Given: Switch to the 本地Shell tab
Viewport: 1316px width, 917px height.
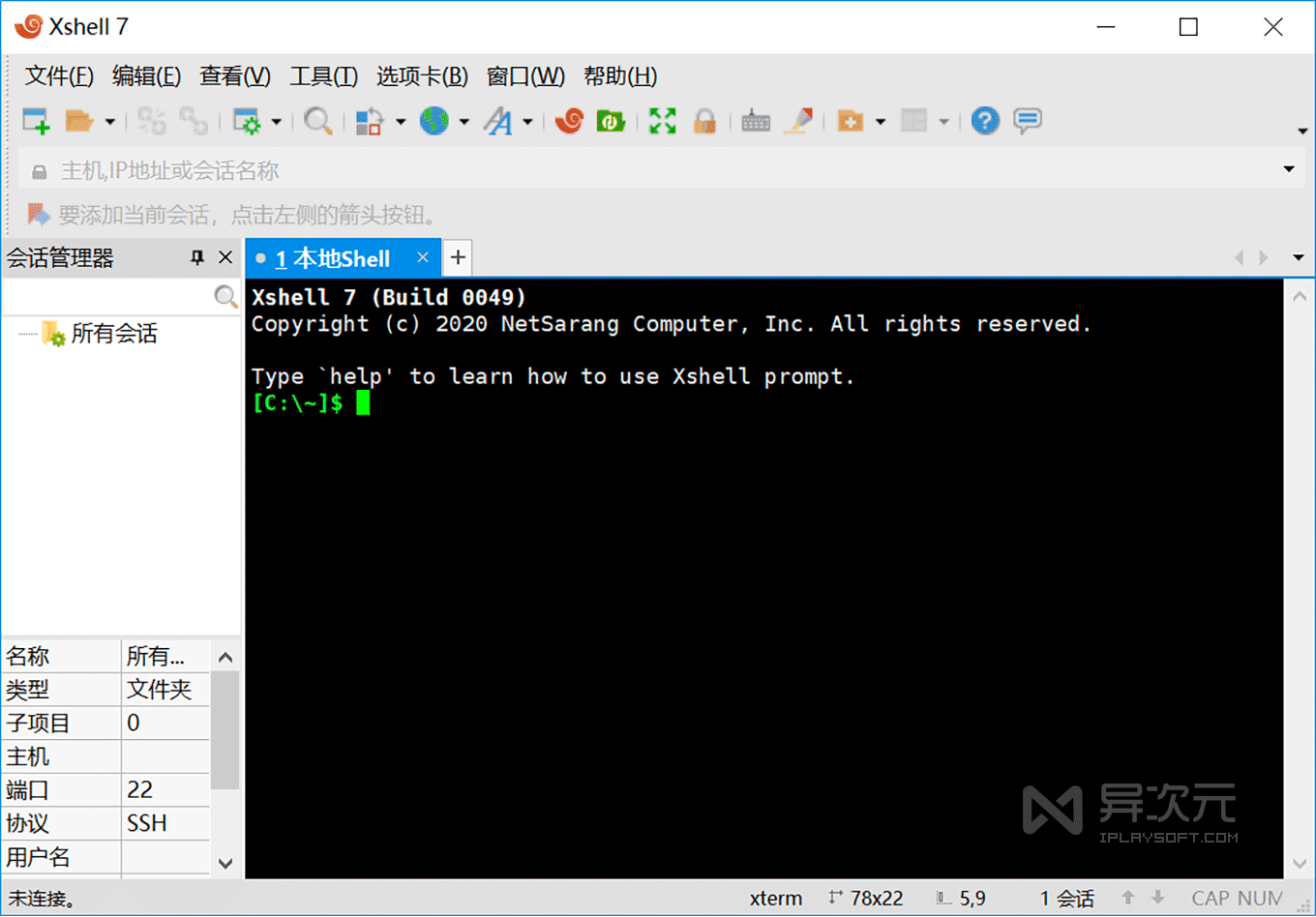Looking at the screenshot, I should [334, 258].
